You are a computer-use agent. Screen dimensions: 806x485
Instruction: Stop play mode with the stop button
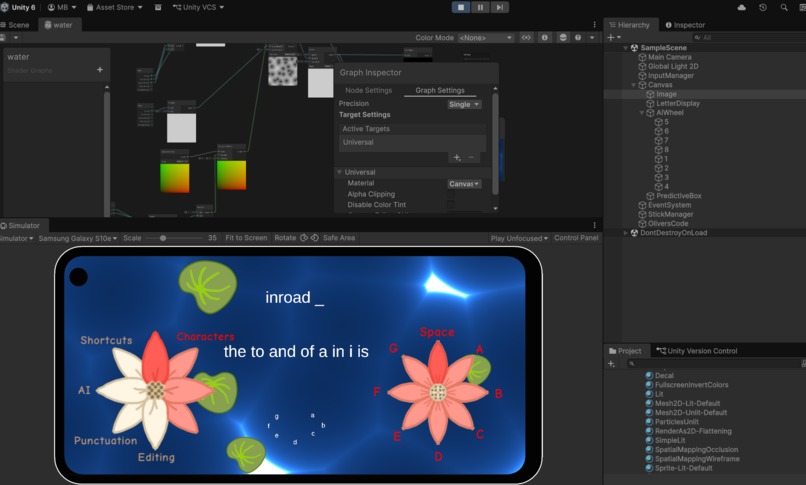coord(461,7)
